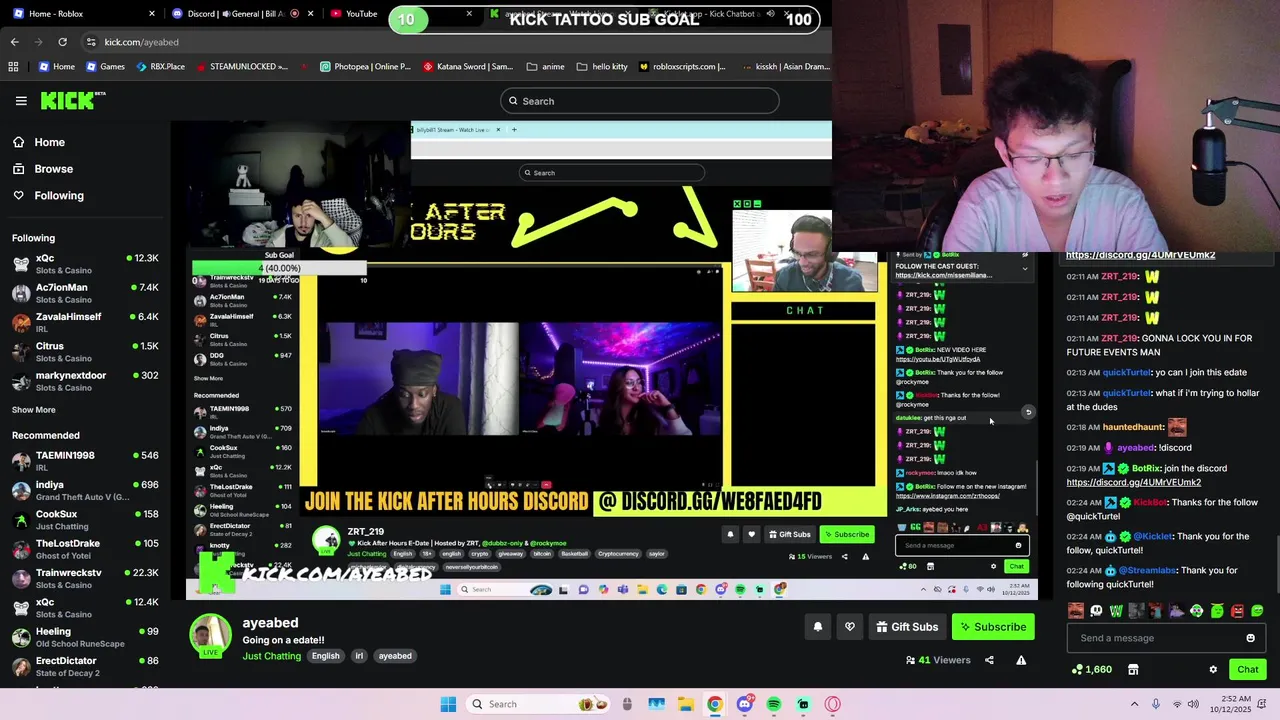Open markynextdoor channel in sidebar
The width and height of the screenshot is (1280, 720).
(x=85, y=381)
